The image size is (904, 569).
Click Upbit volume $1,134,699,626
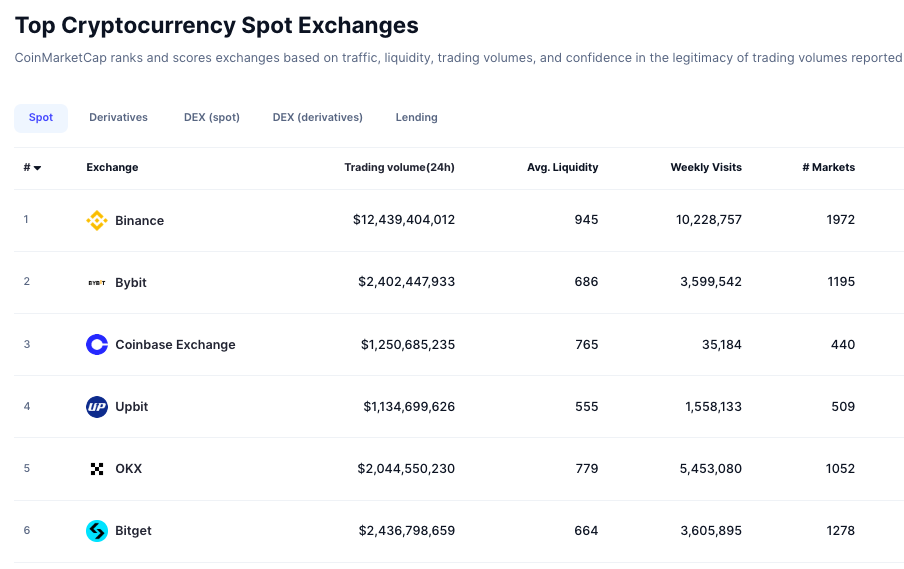pos(409,406)
